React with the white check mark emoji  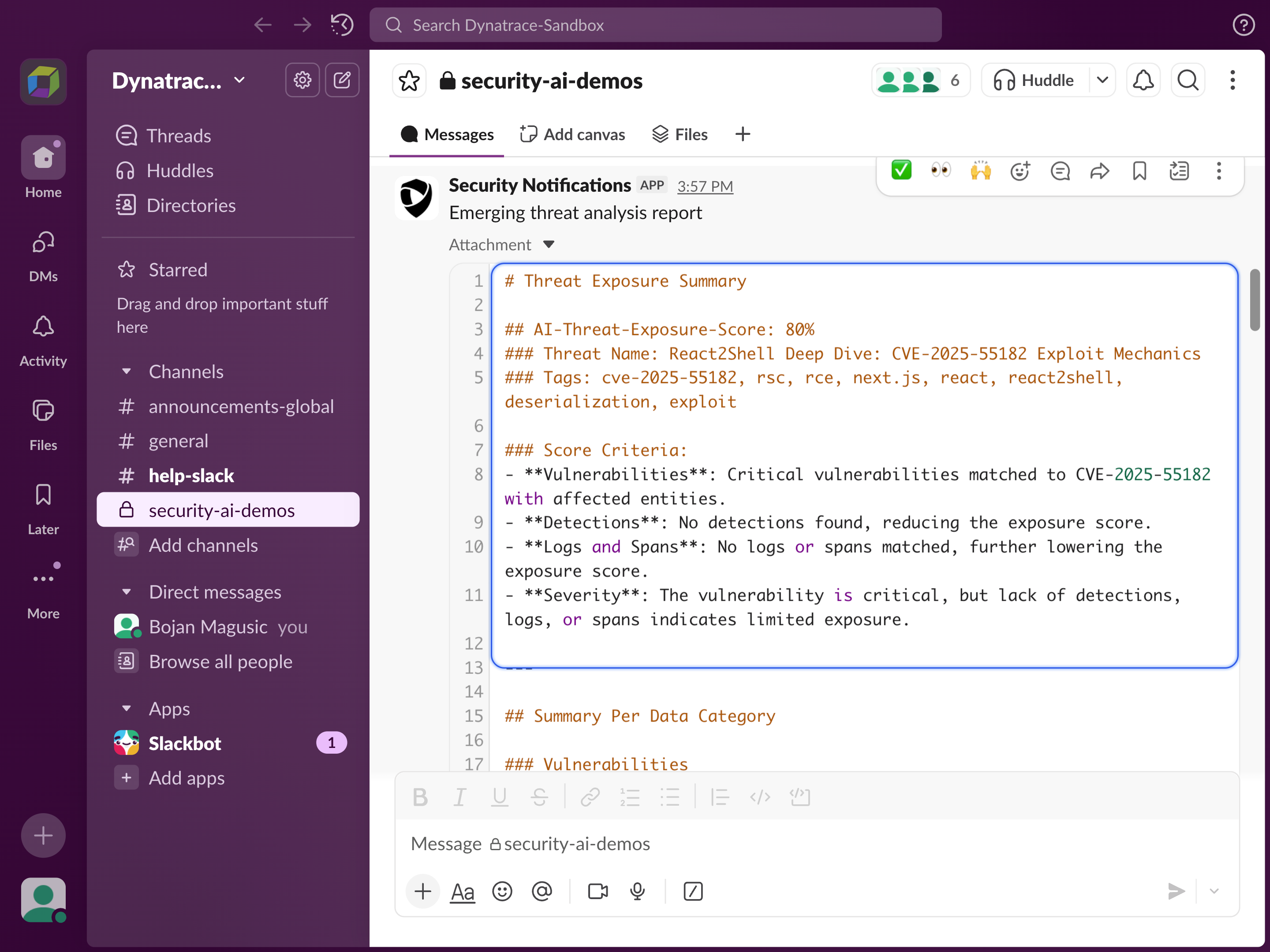pyautogui.click(x=901, y=171)
